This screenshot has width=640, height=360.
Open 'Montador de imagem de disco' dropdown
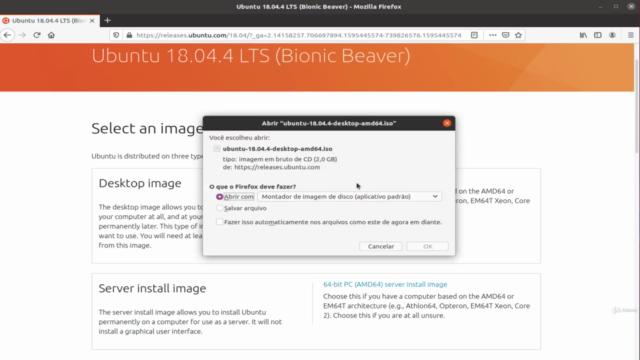coord(349,197)
